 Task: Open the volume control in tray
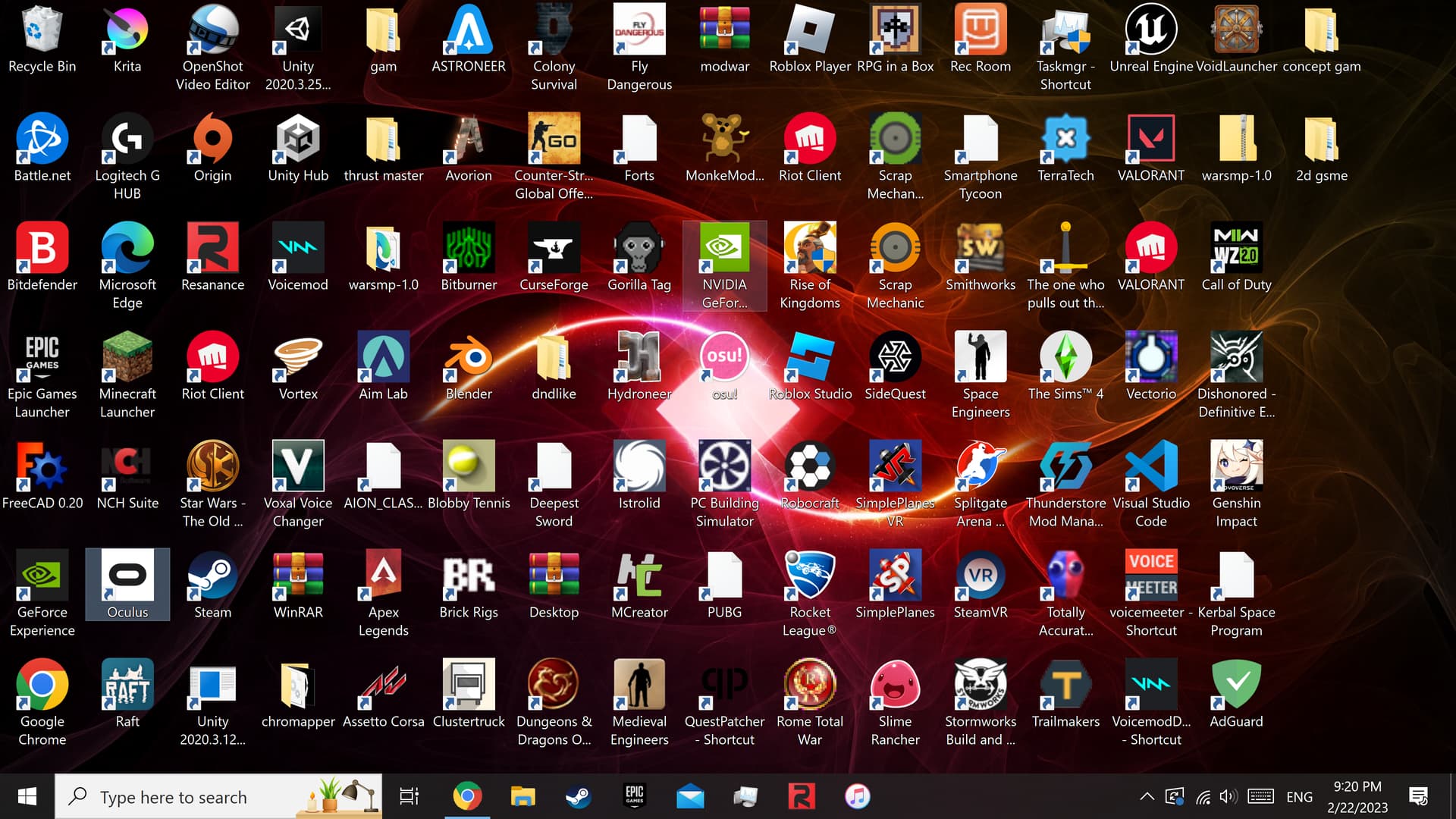point(1228,796)
